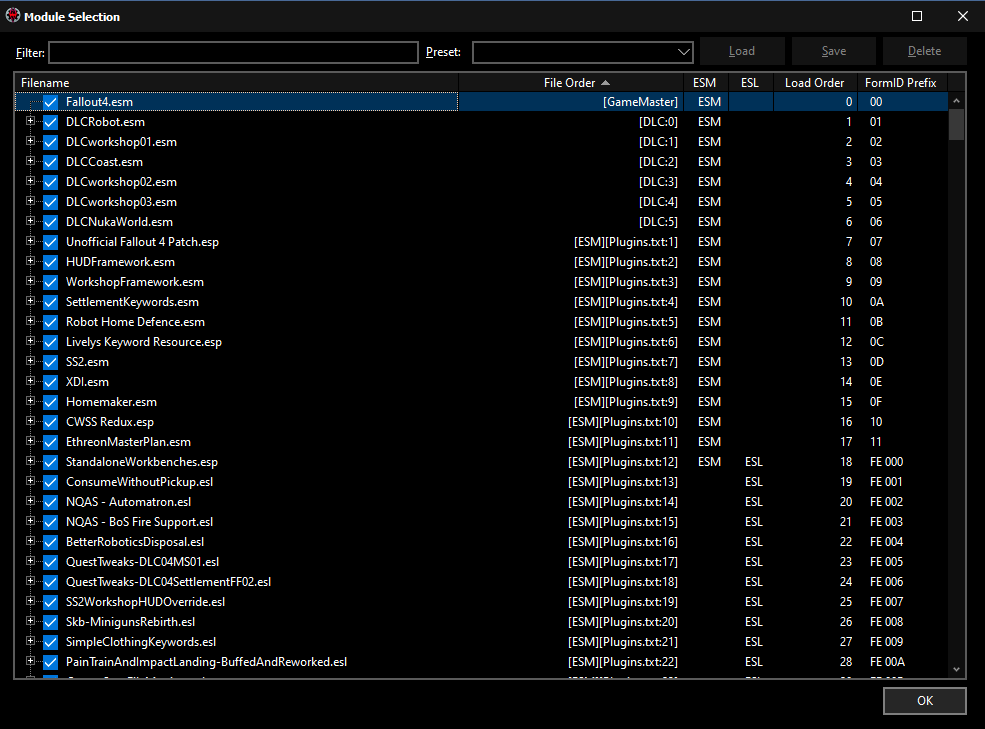Click into the Filter text field
Screen dimensions: 985x729
(x=234, y=52)
